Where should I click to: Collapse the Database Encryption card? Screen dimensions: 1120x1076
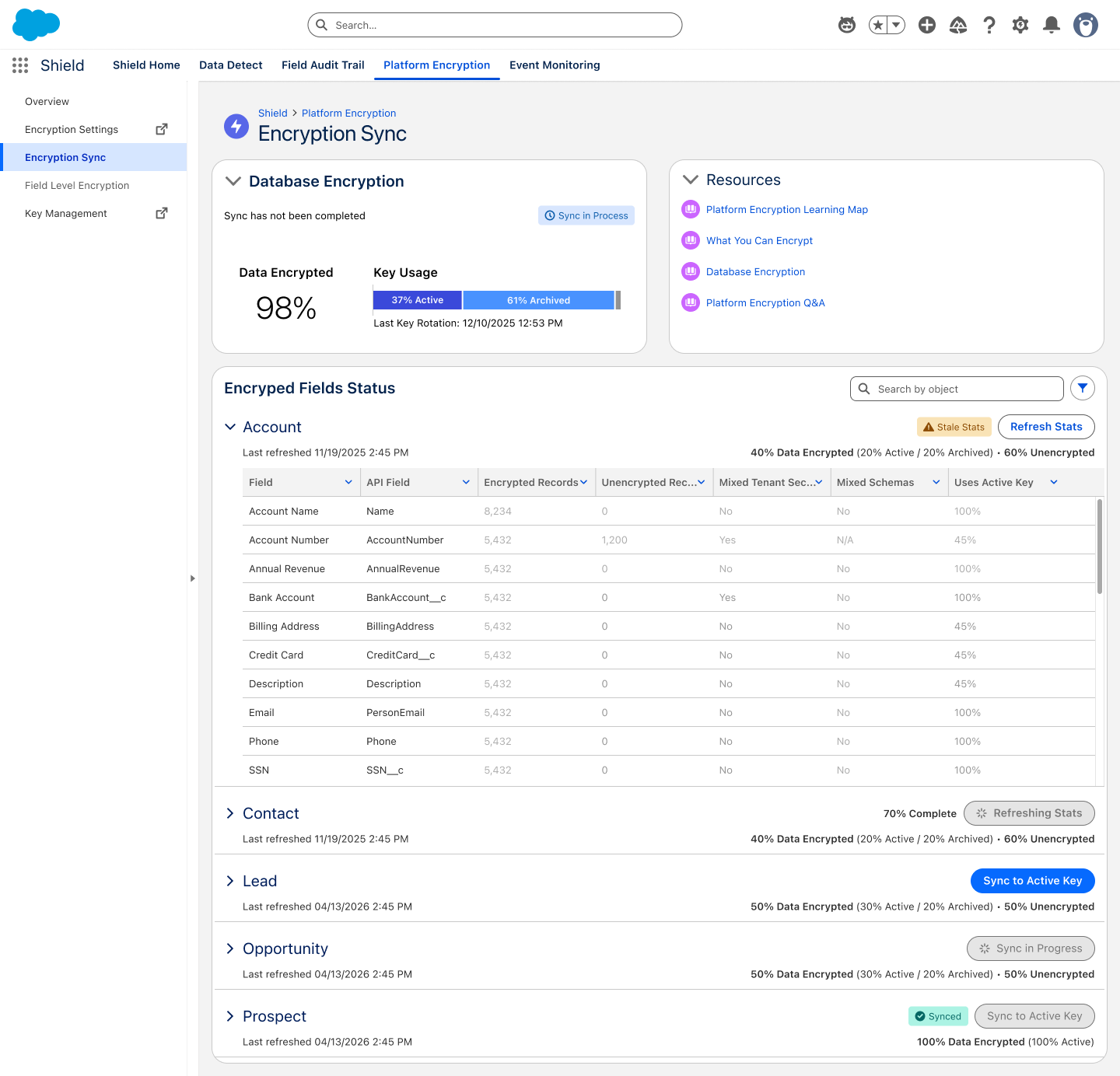233,181
